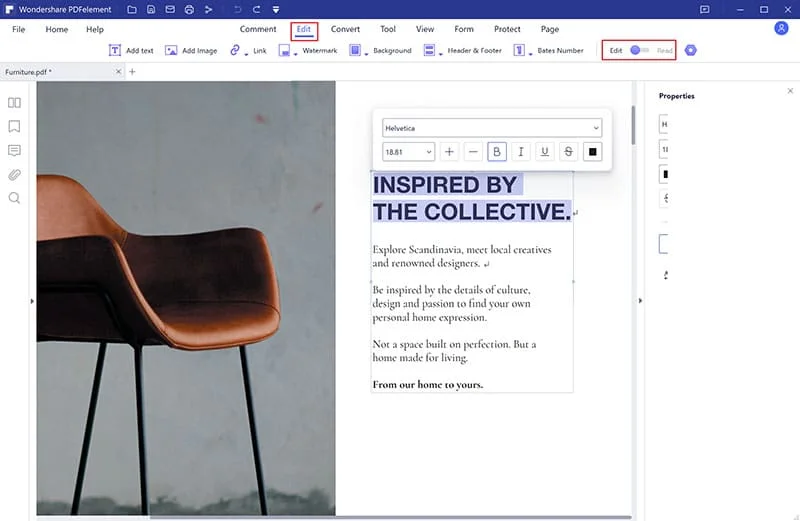Viewport: 800px width, 521px height.
Task: Toggle italic formatting
Action: [521, 152]
